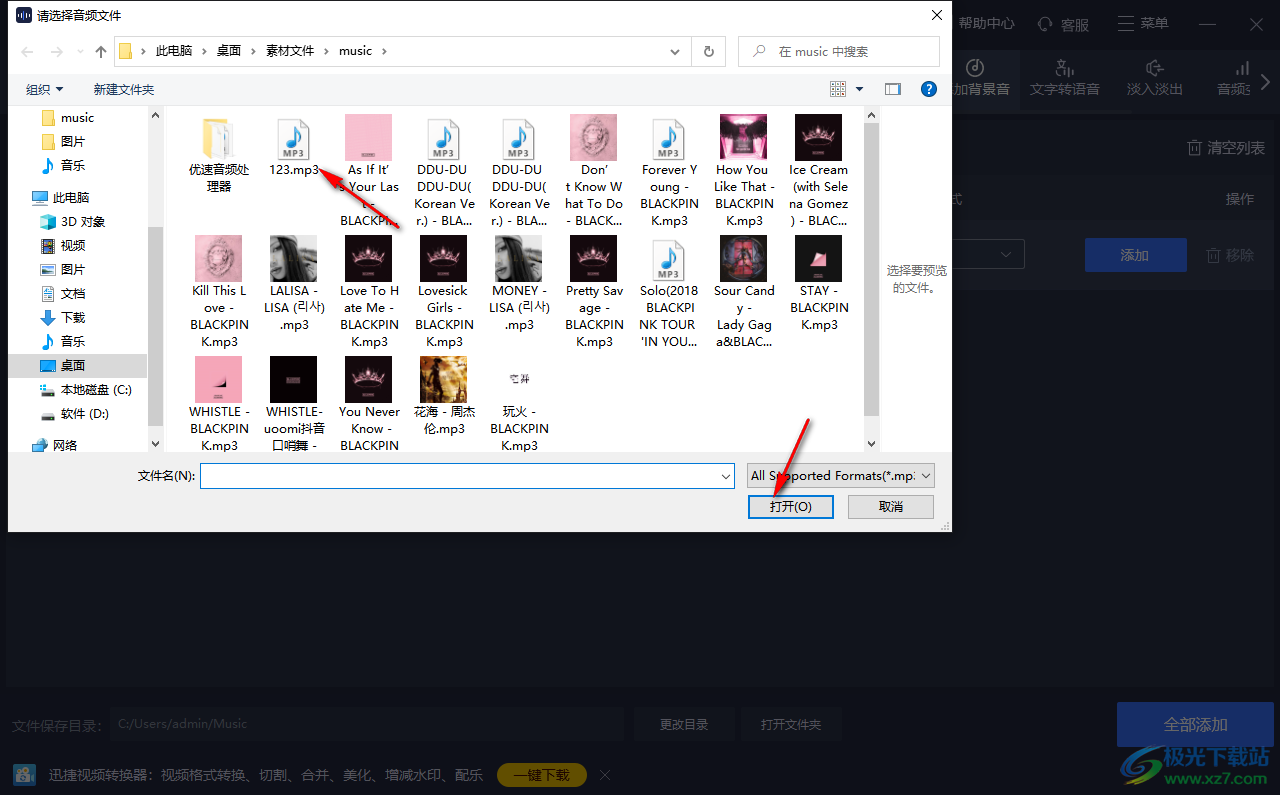
Task: Click the 素材文件 breadcrumb
Action: (x=290, y=51)
